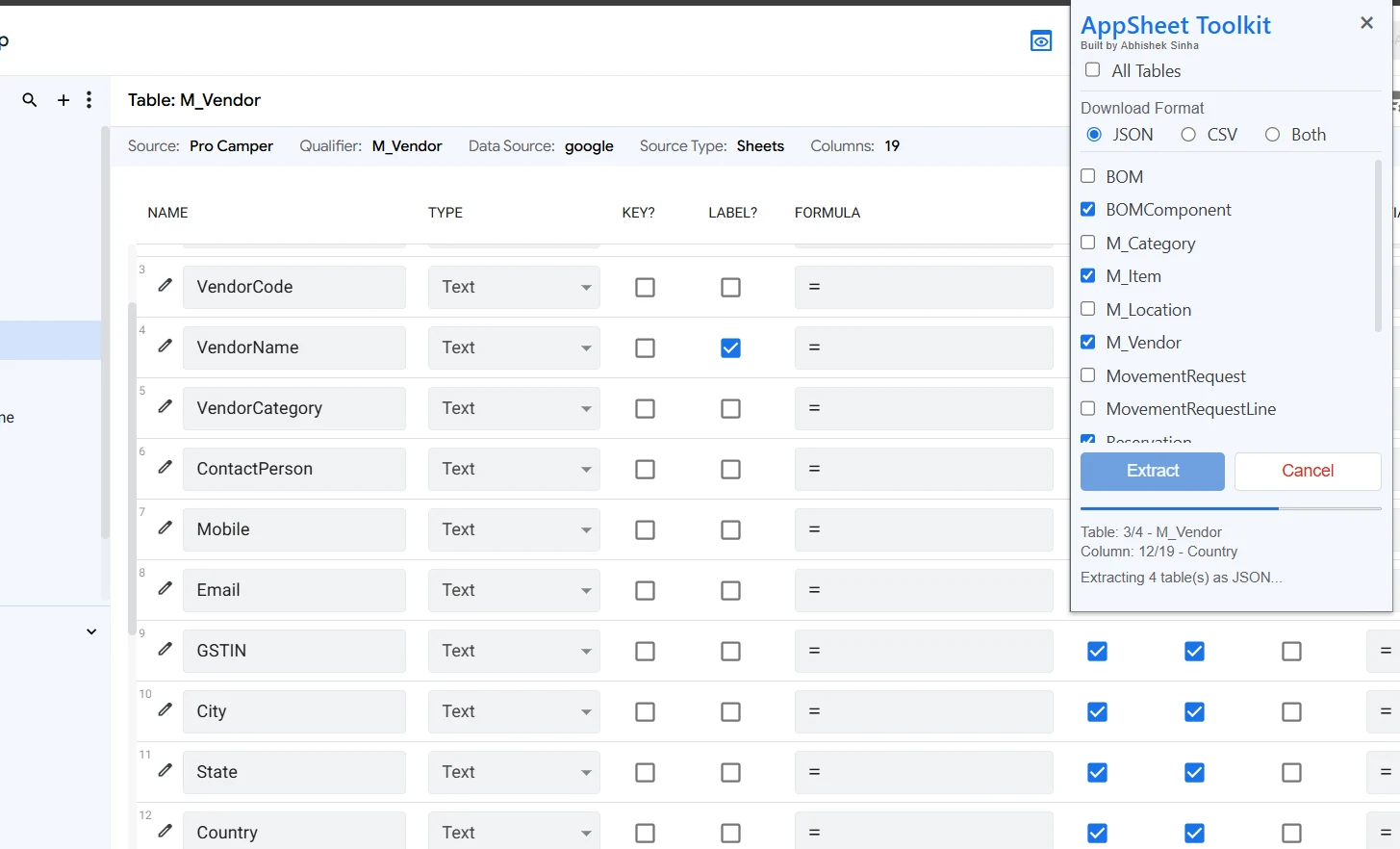Click the toolkit table list scrollbar
The height and width of the screenshot is (849, 1400).
tap(1378, 245)
